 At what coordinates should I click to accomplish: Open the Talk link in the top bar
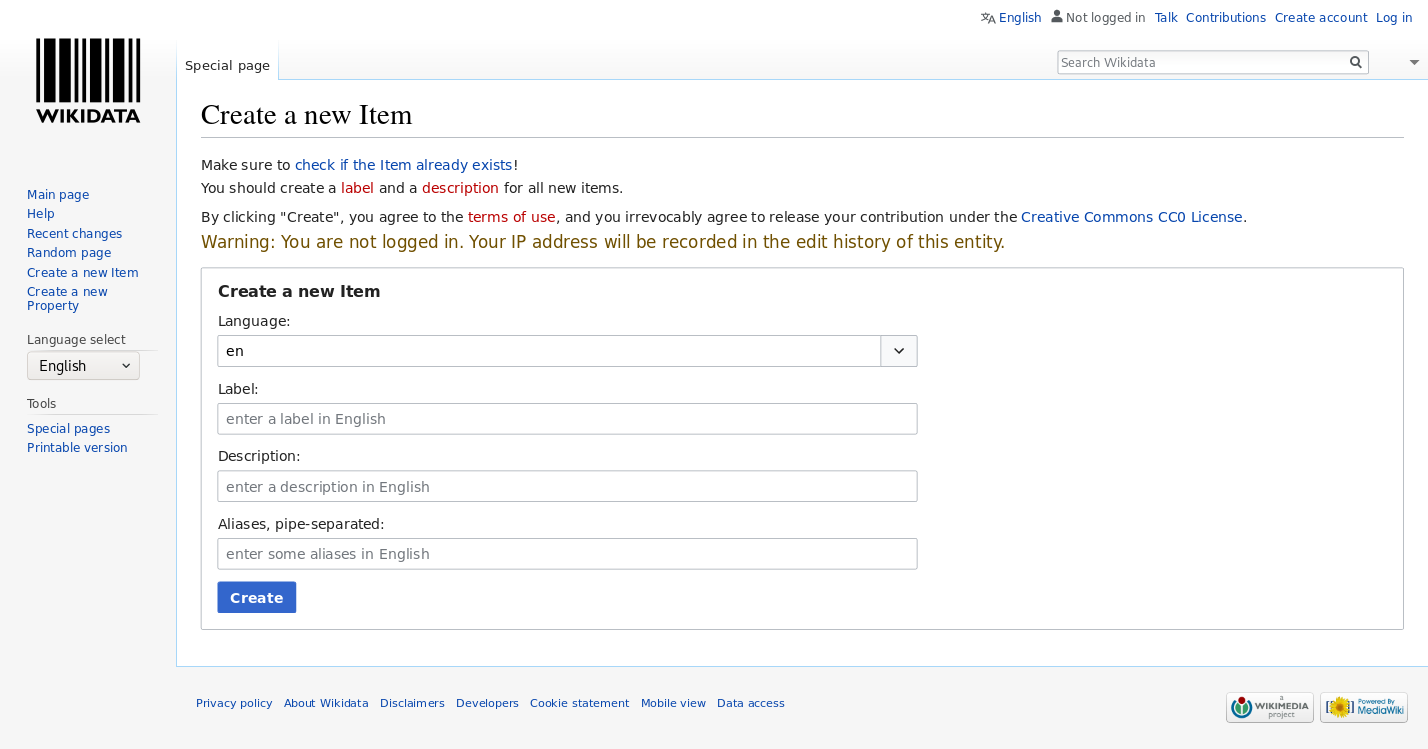point(1166,18)
